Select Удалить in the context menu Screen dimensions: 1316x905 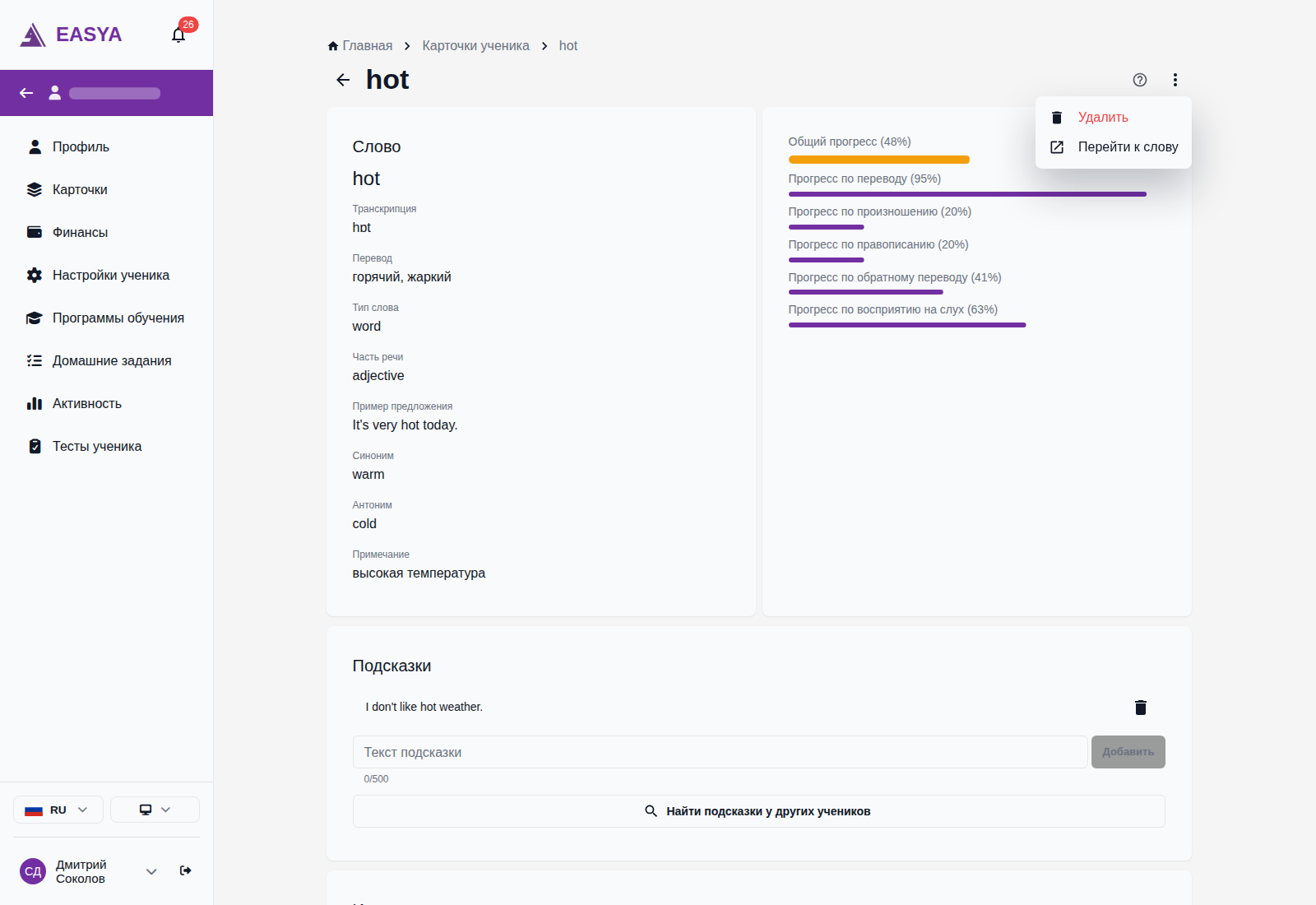tap(1113, 118)
